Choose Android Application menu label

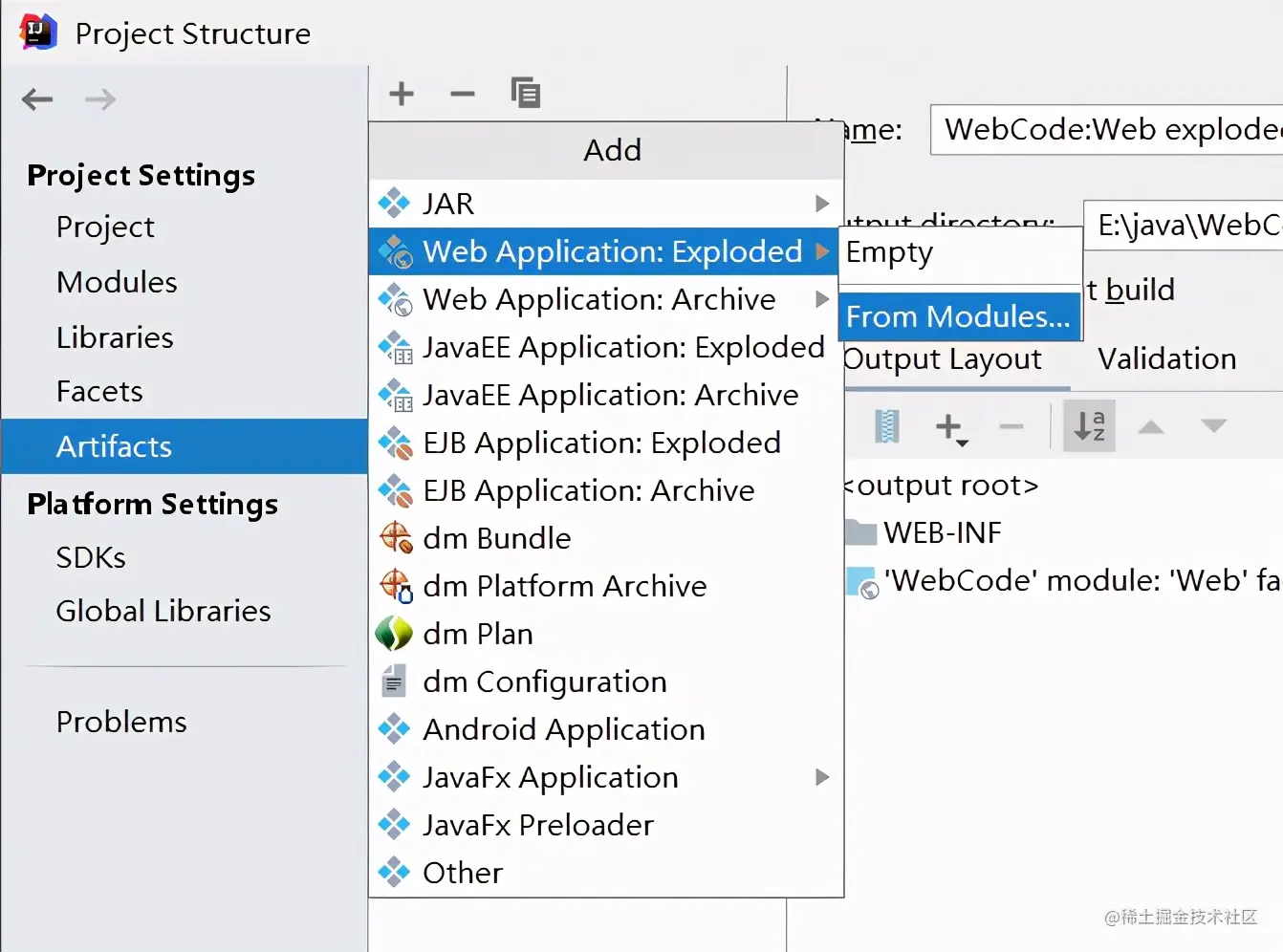coord(564,730)
